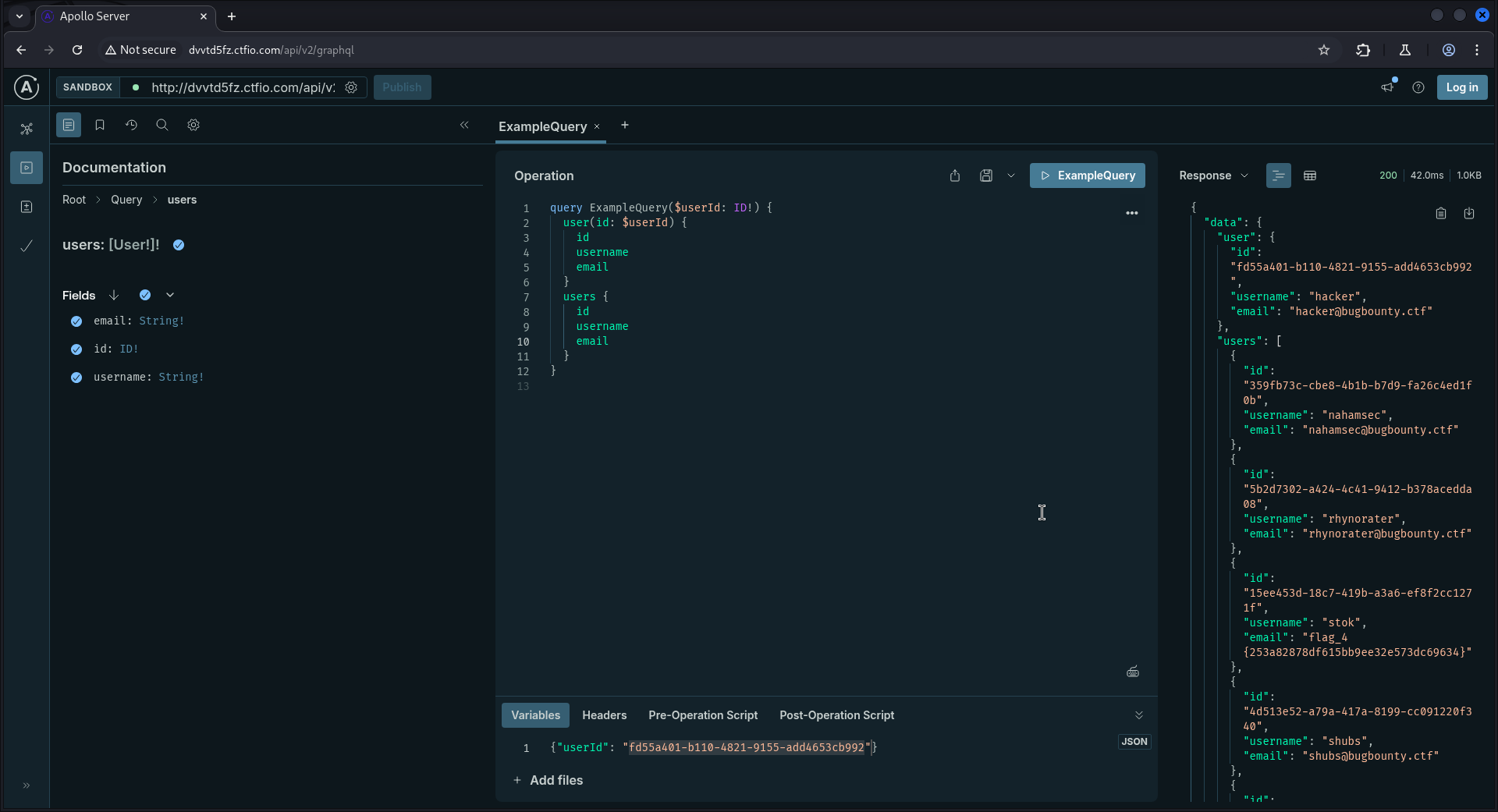
Task: Toggle the username field checkbox
Action: tap(76, 378)
